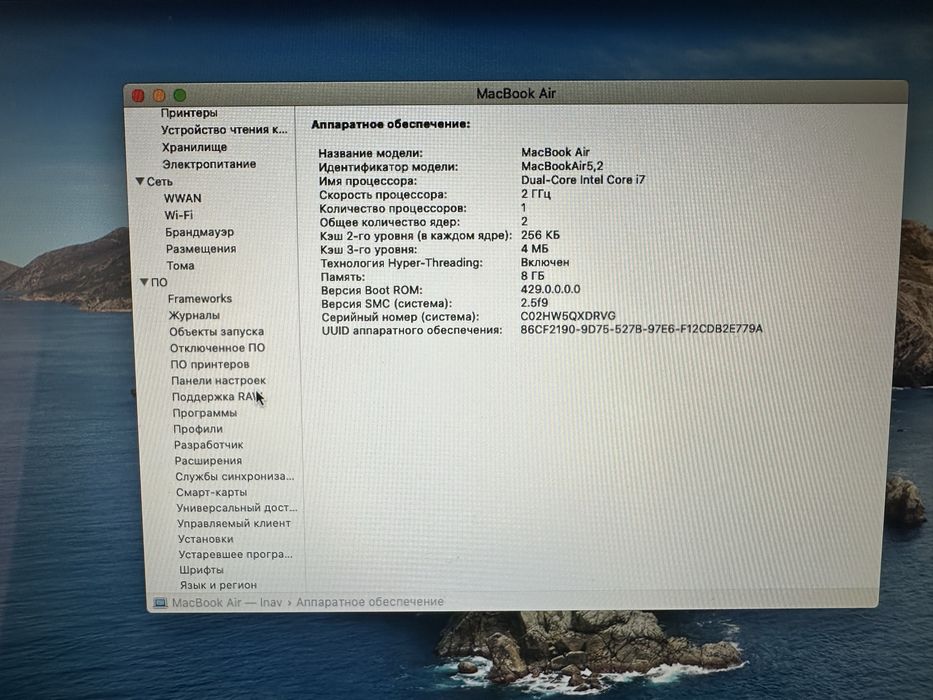Click Аппаратное обеспечение path bar segment
The image size is (933, 700).
(370, 602)
